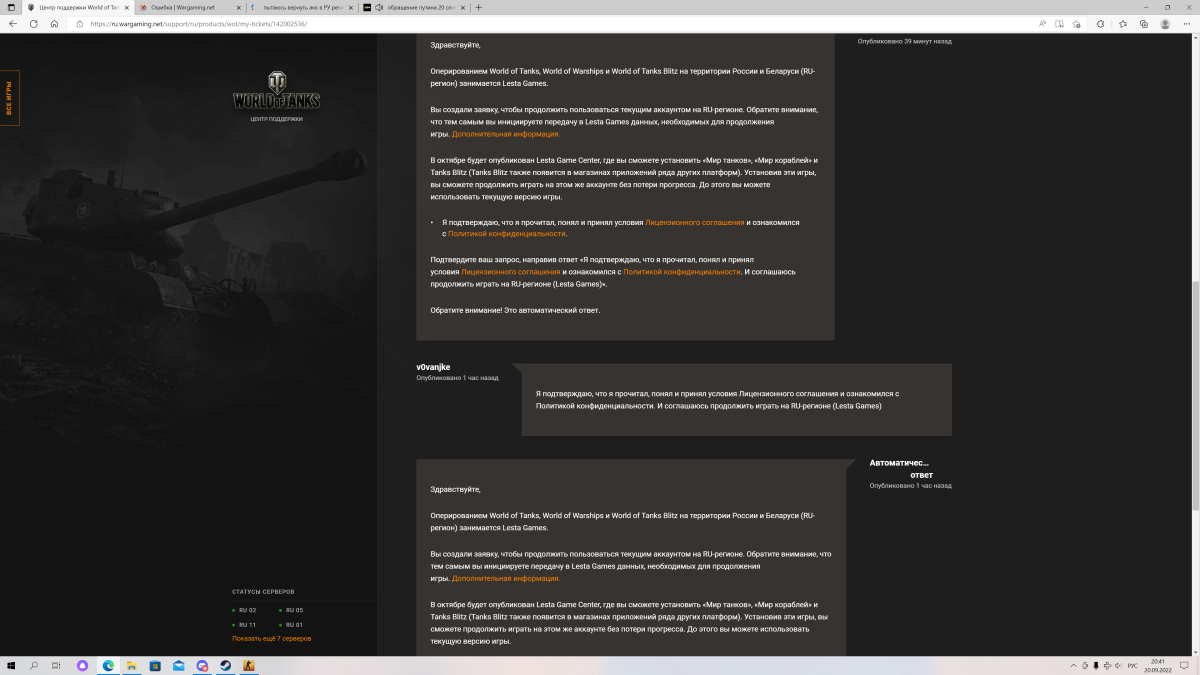Go back using the browser back arrow
Image resolution: width=1200 pixels, height=675 pixels.
[x=12, y=23]
